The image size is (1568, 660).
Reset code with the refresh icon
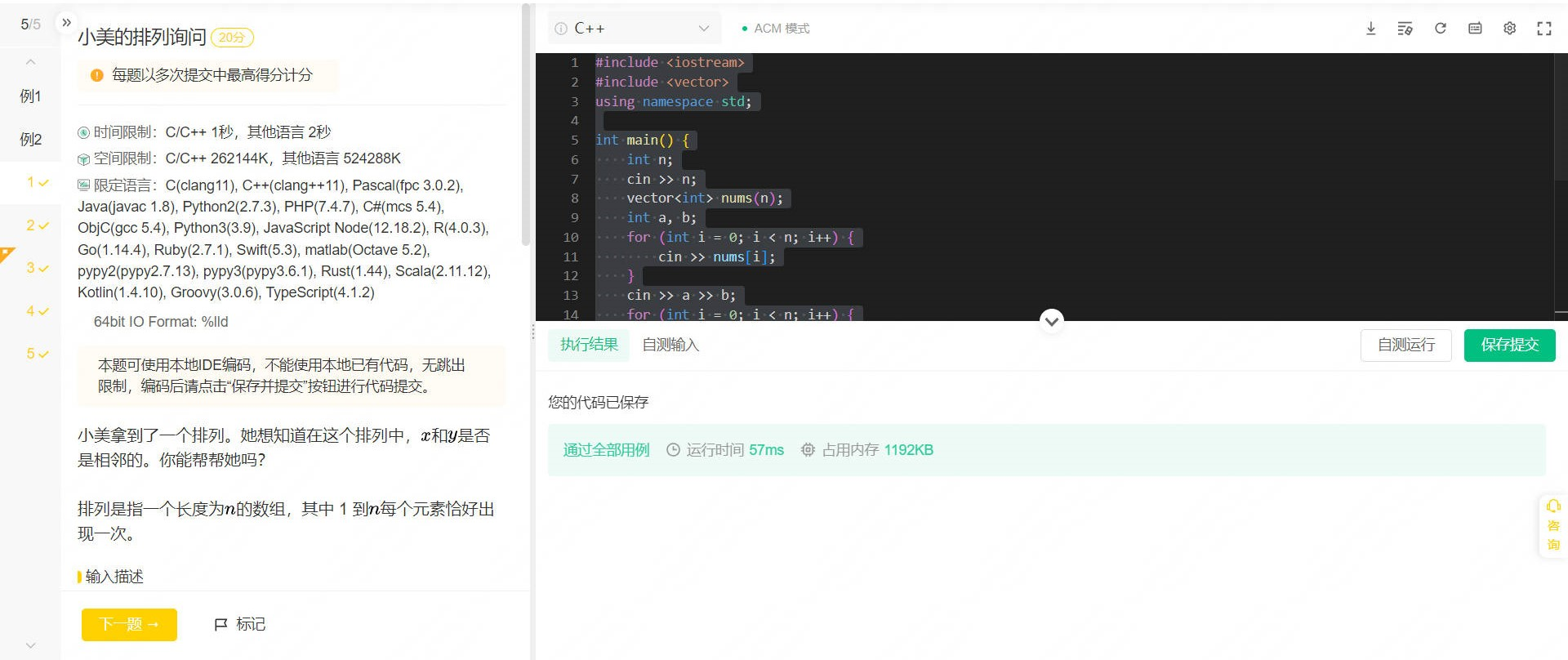1441,29
